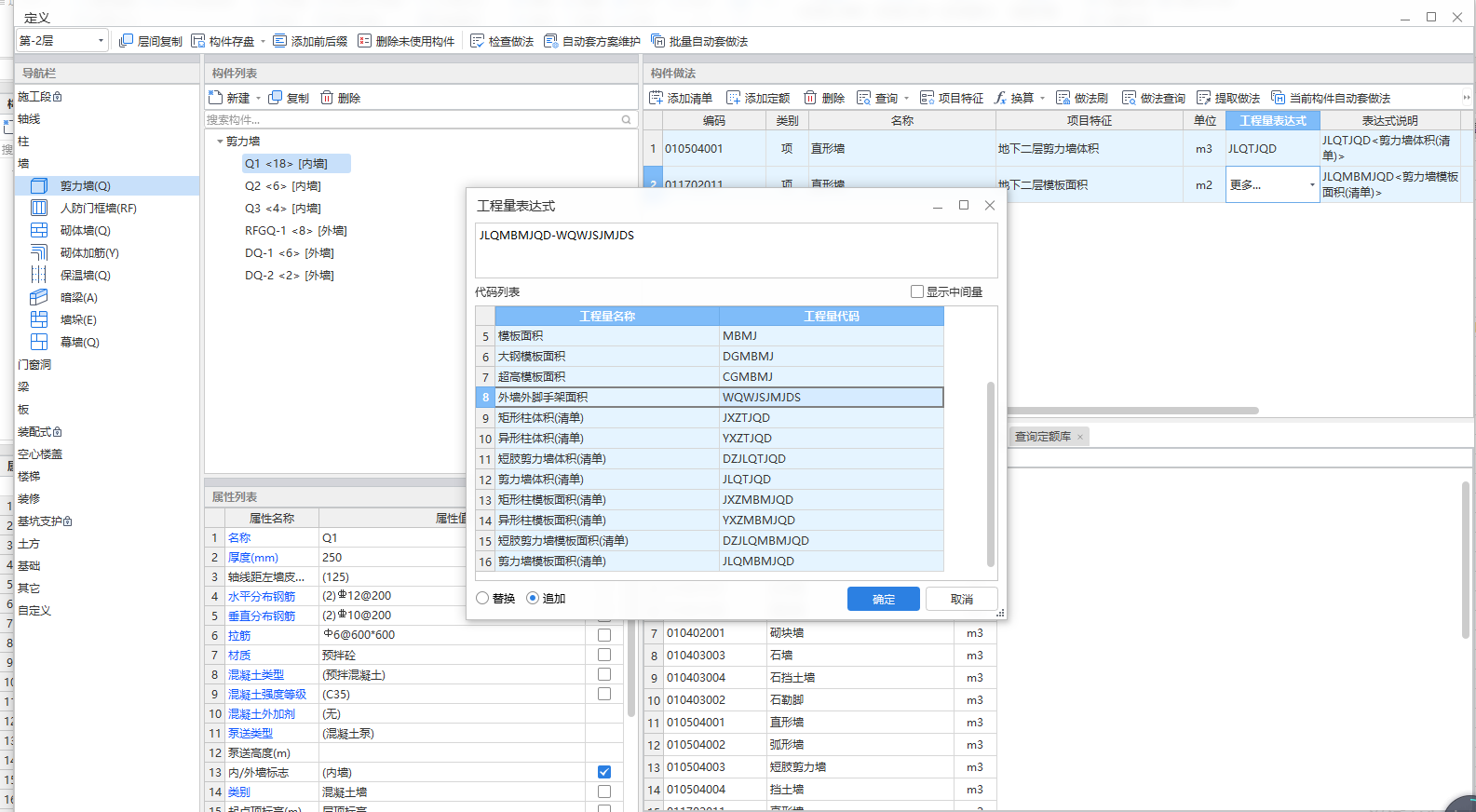The width and height of the screenshot is (1476, 812).
Task: Open 换算 dropdown arrow
Action: point(1042,98)
